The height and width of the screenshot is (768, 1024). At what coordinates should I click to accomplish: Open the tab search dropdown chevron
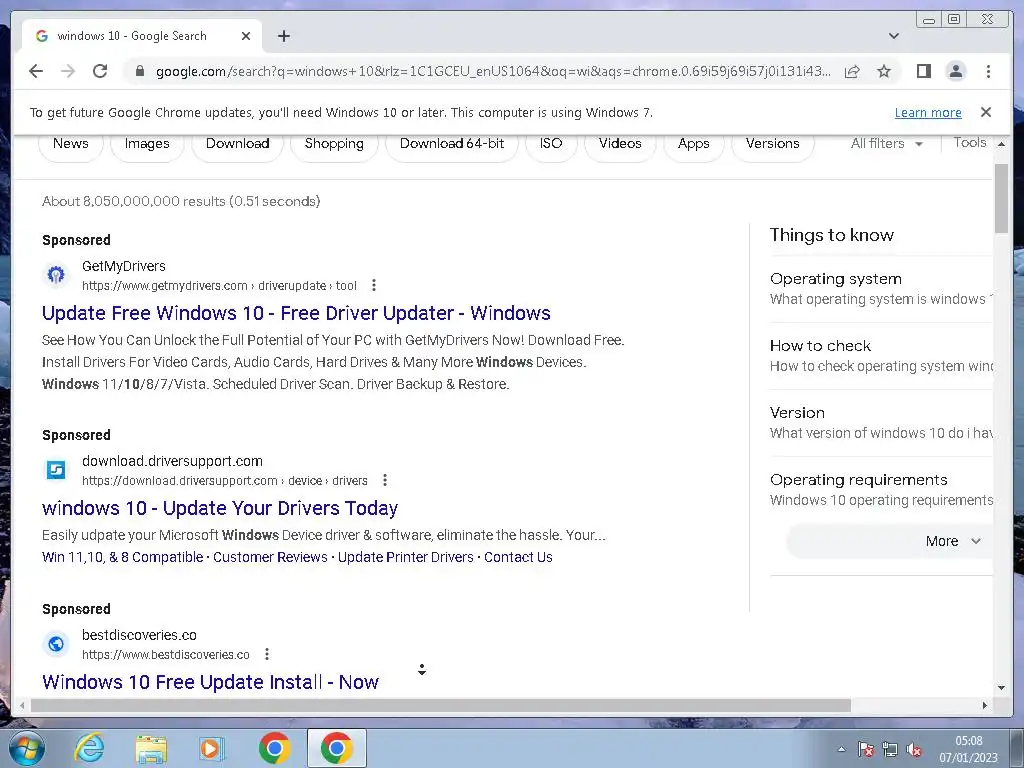(x=894, y=36)
